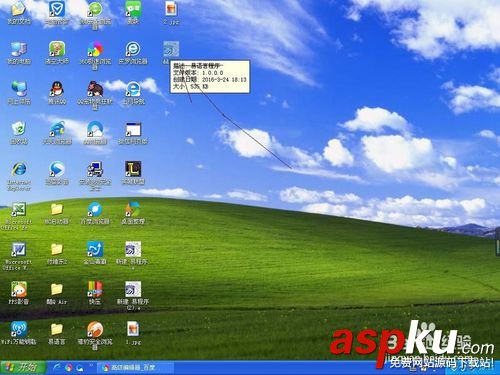Click first quick launch icon after Start

tap(57, 368)
